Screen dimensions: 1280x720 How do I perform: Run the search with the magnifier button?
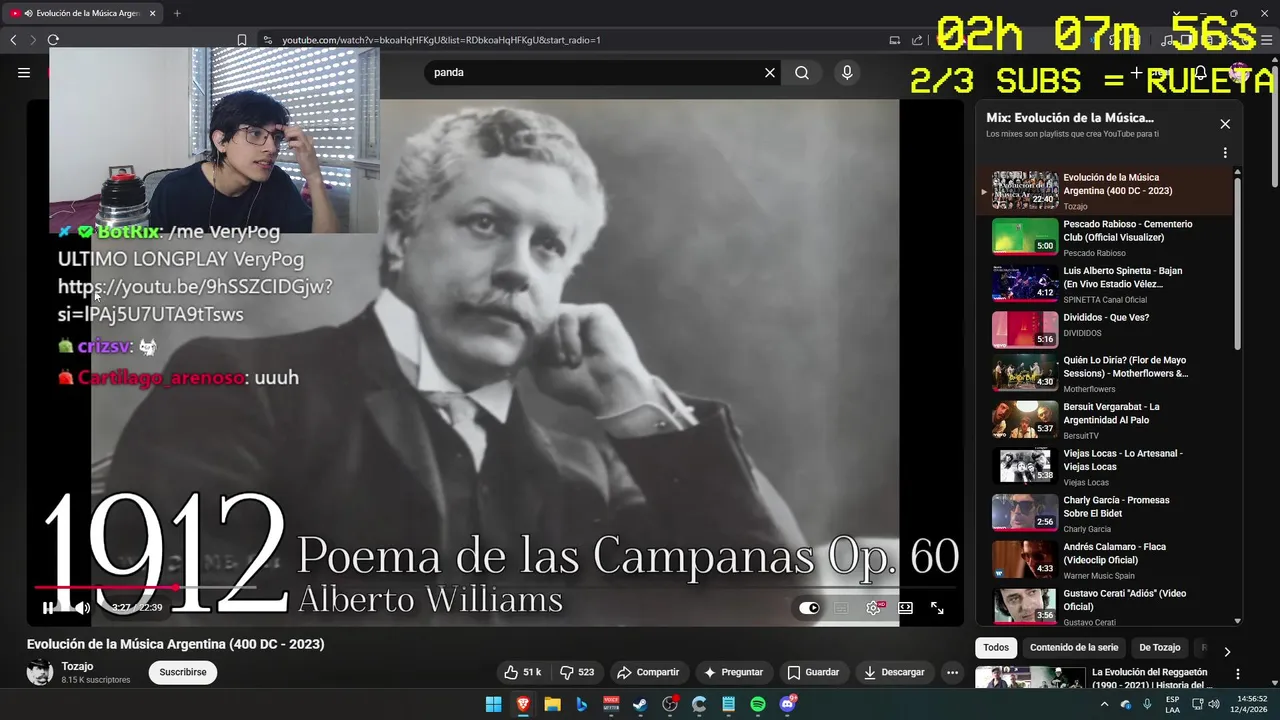coord(802,72)
